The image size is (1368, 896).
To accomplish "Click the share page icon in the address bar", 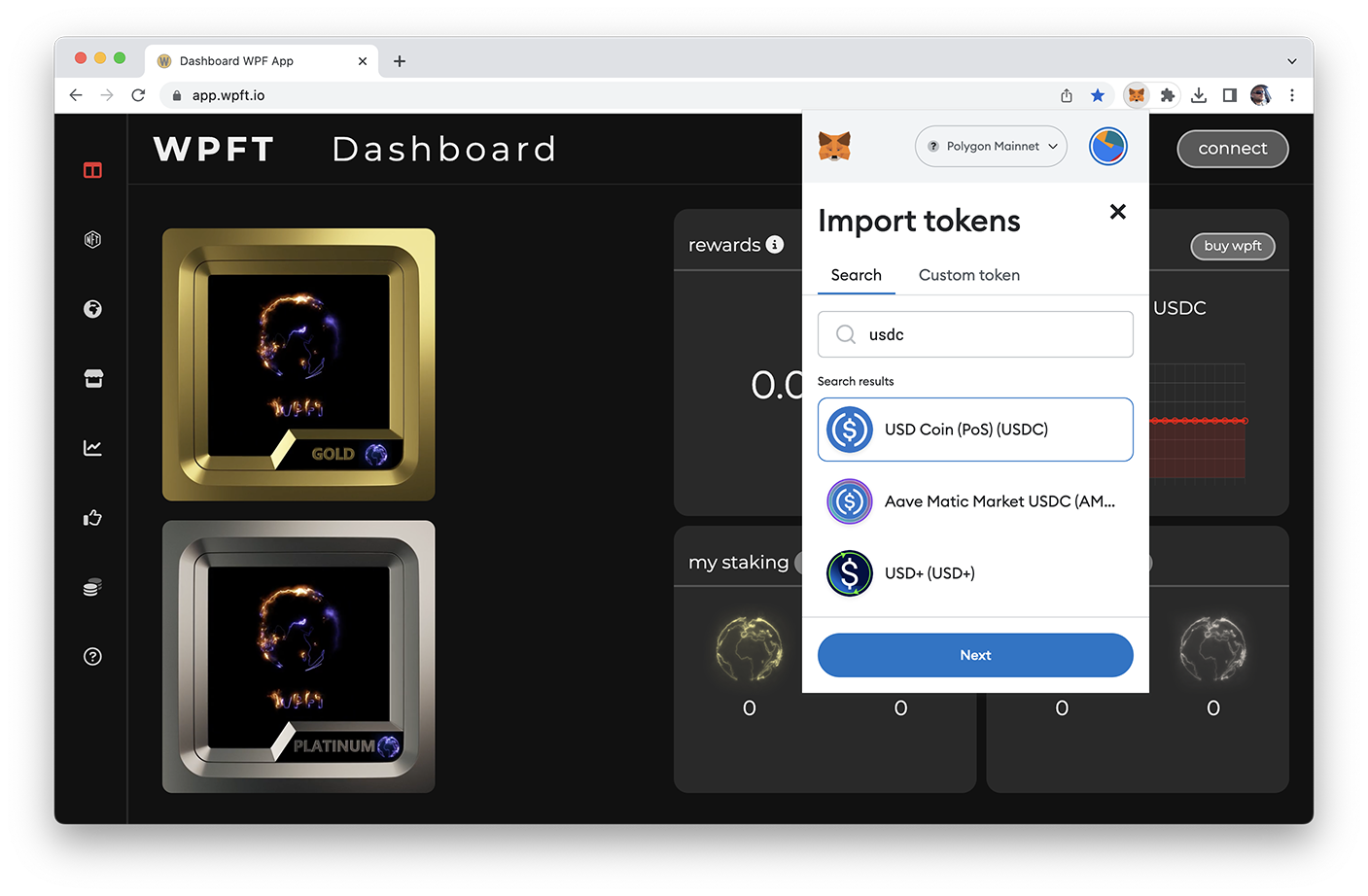I will tap(1067, 94).
